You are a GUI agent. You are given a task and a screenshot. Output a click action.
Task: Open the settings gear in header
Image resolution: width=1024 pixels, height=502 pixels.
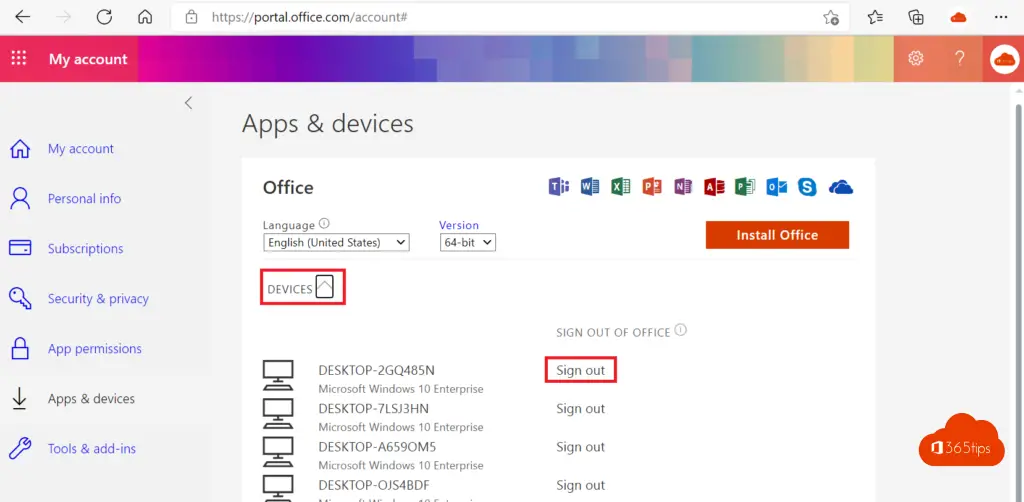[915, 59]
